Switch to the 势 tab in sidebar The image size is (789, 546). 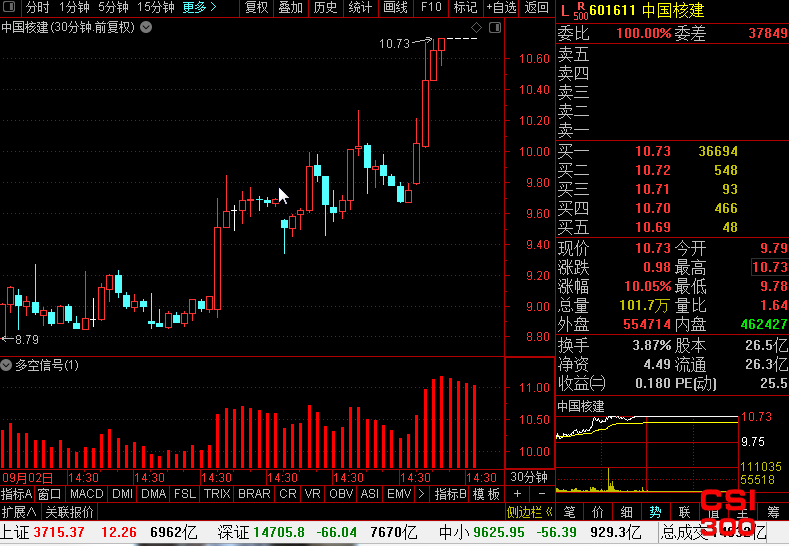coord(655,512)
